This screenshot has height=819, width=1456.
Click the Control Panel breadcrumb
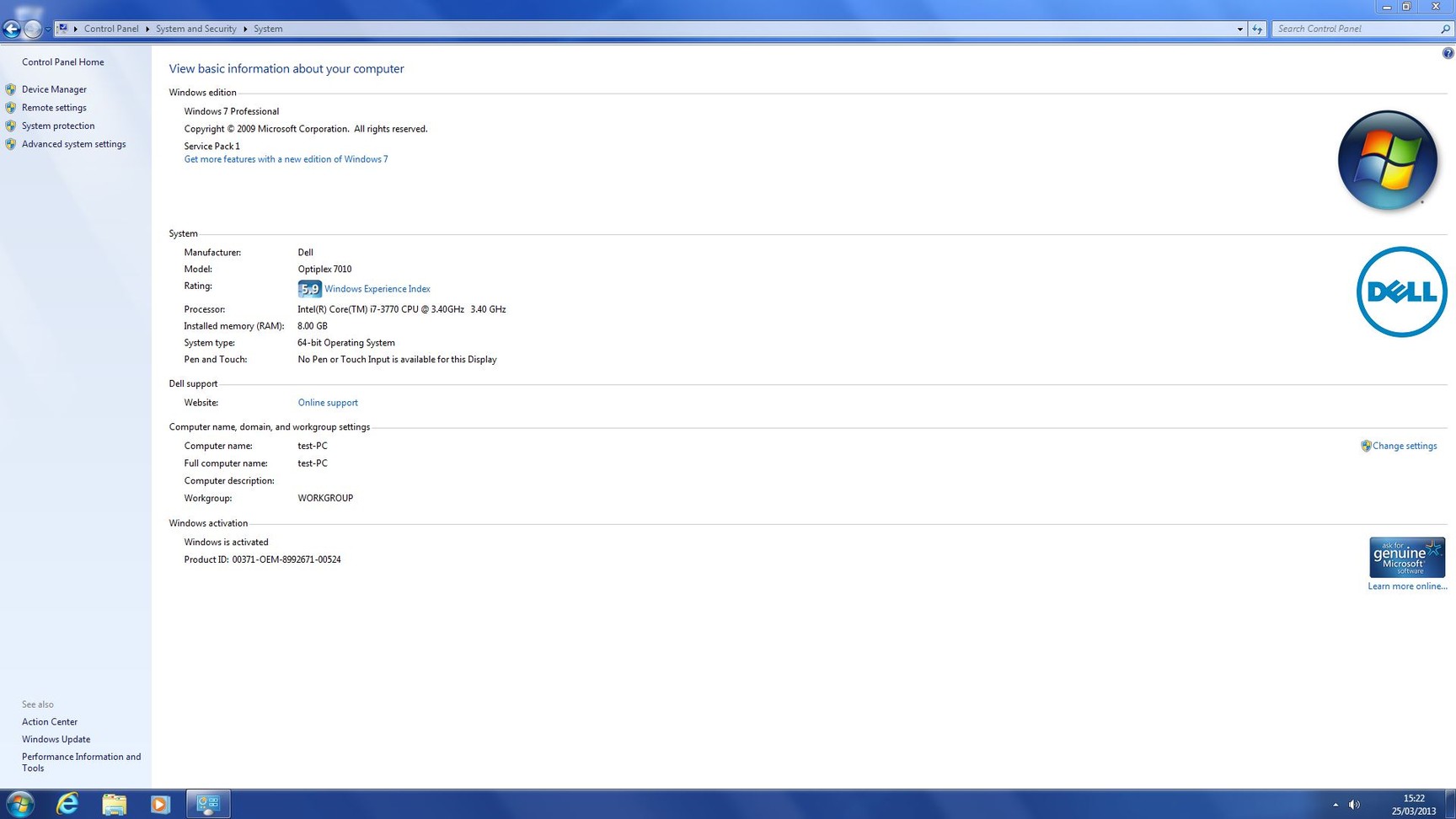(111, 29)
